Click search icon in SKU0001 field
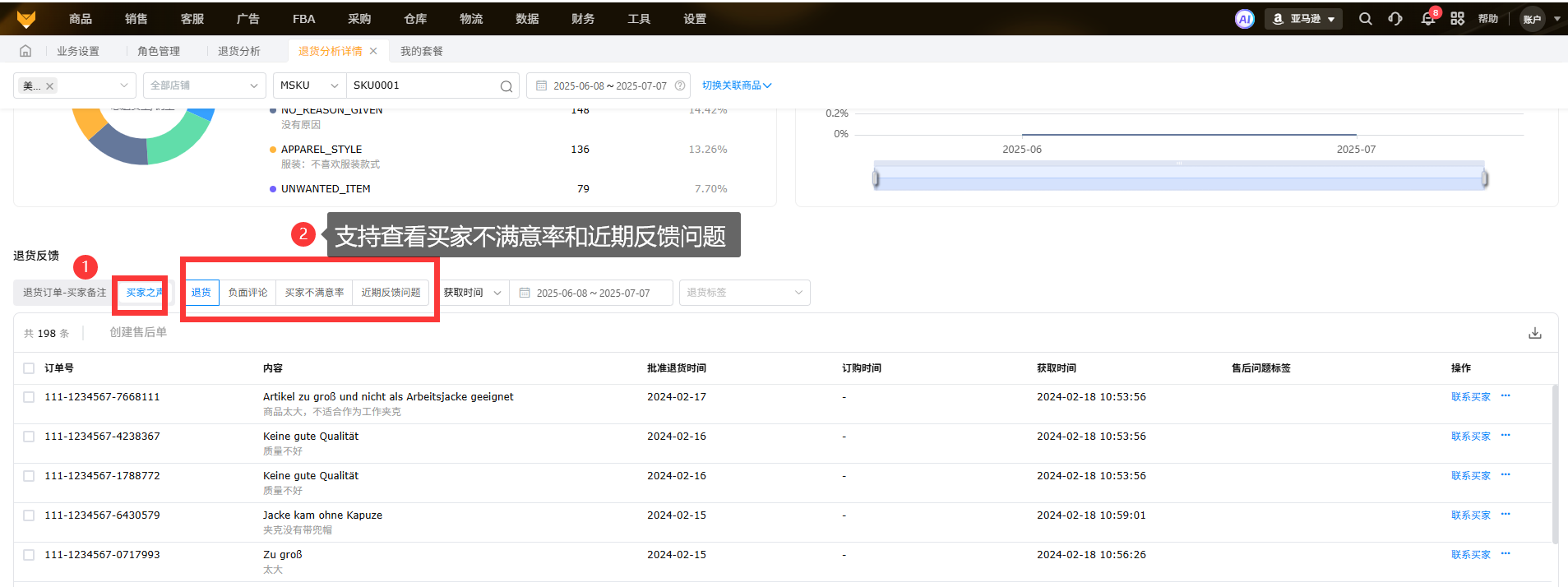This screenshot has height=587, width=1568. tap(506, 86)
